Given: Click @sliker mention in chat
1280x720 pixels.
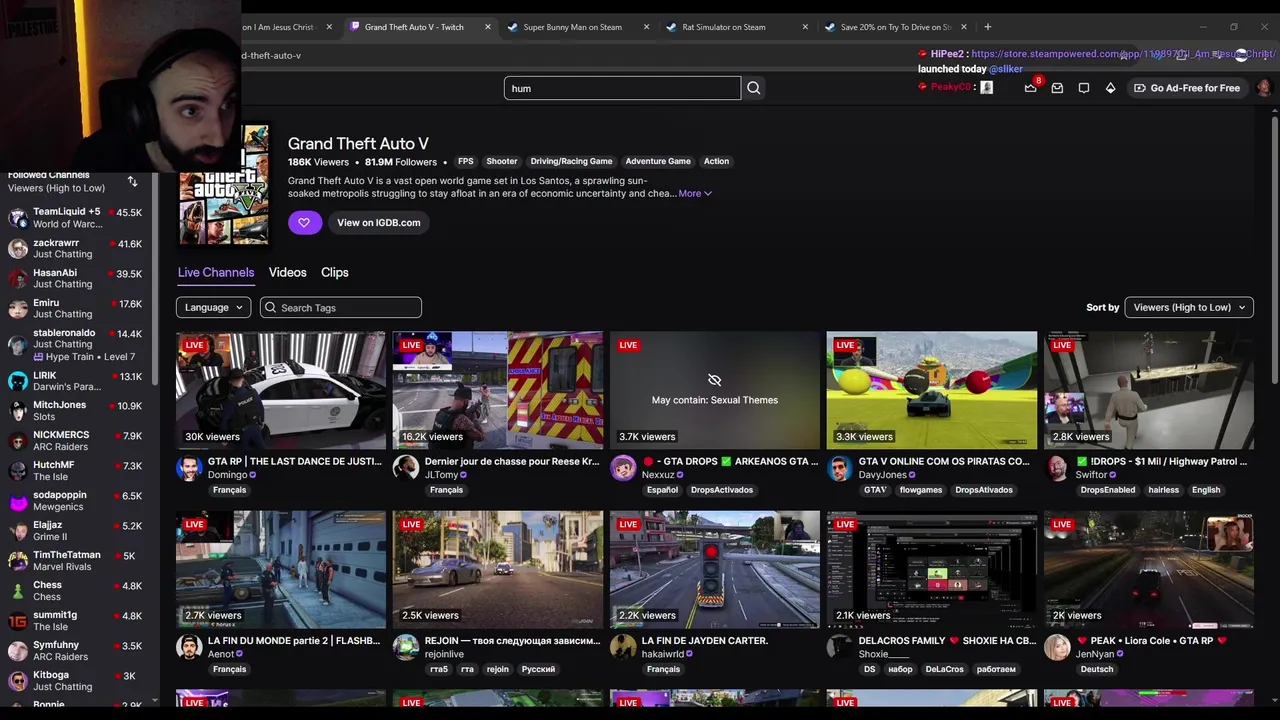Looking at the screenshot, I should tap(1006, 69).
